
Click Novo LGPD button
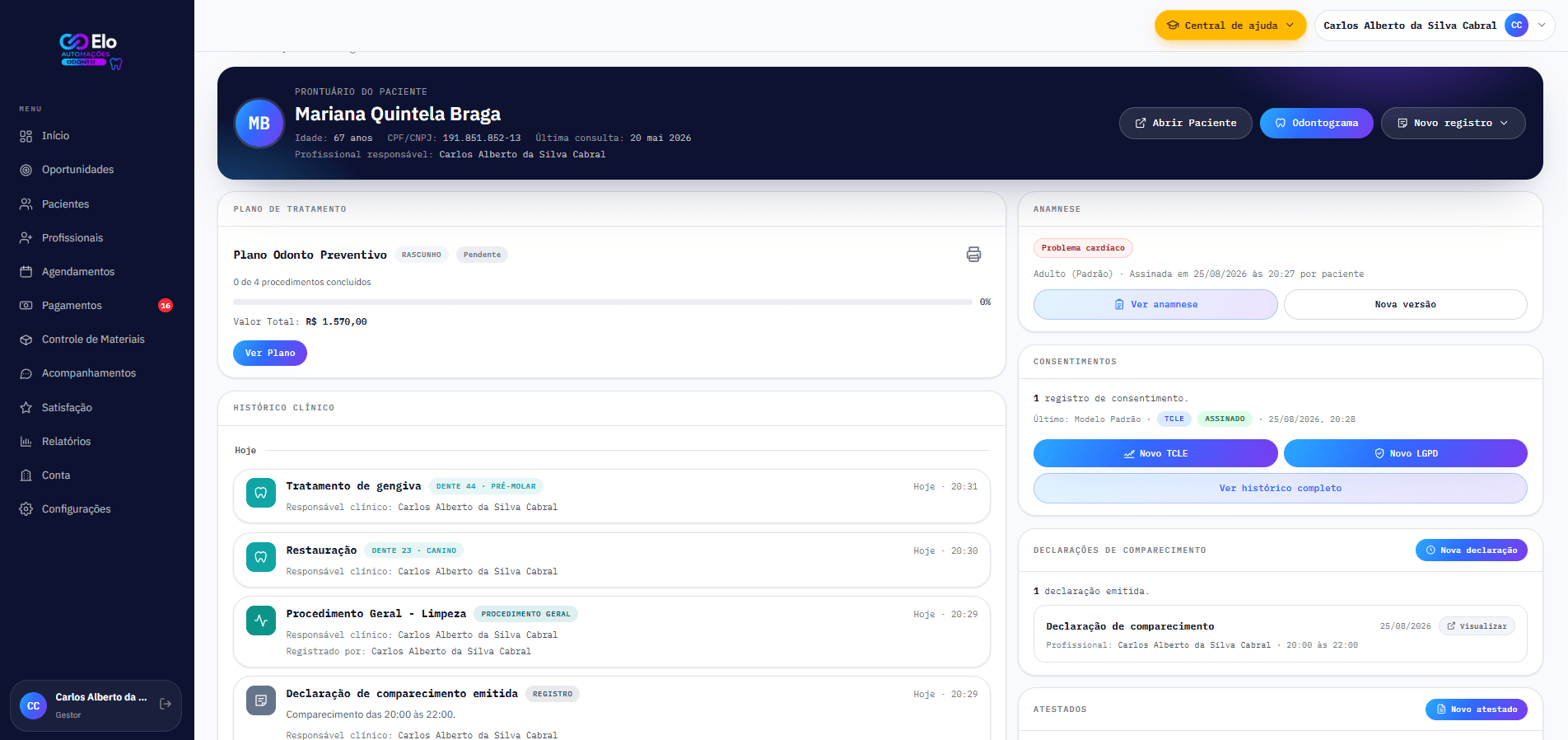pyautogui.click(x=1405, y=453)
